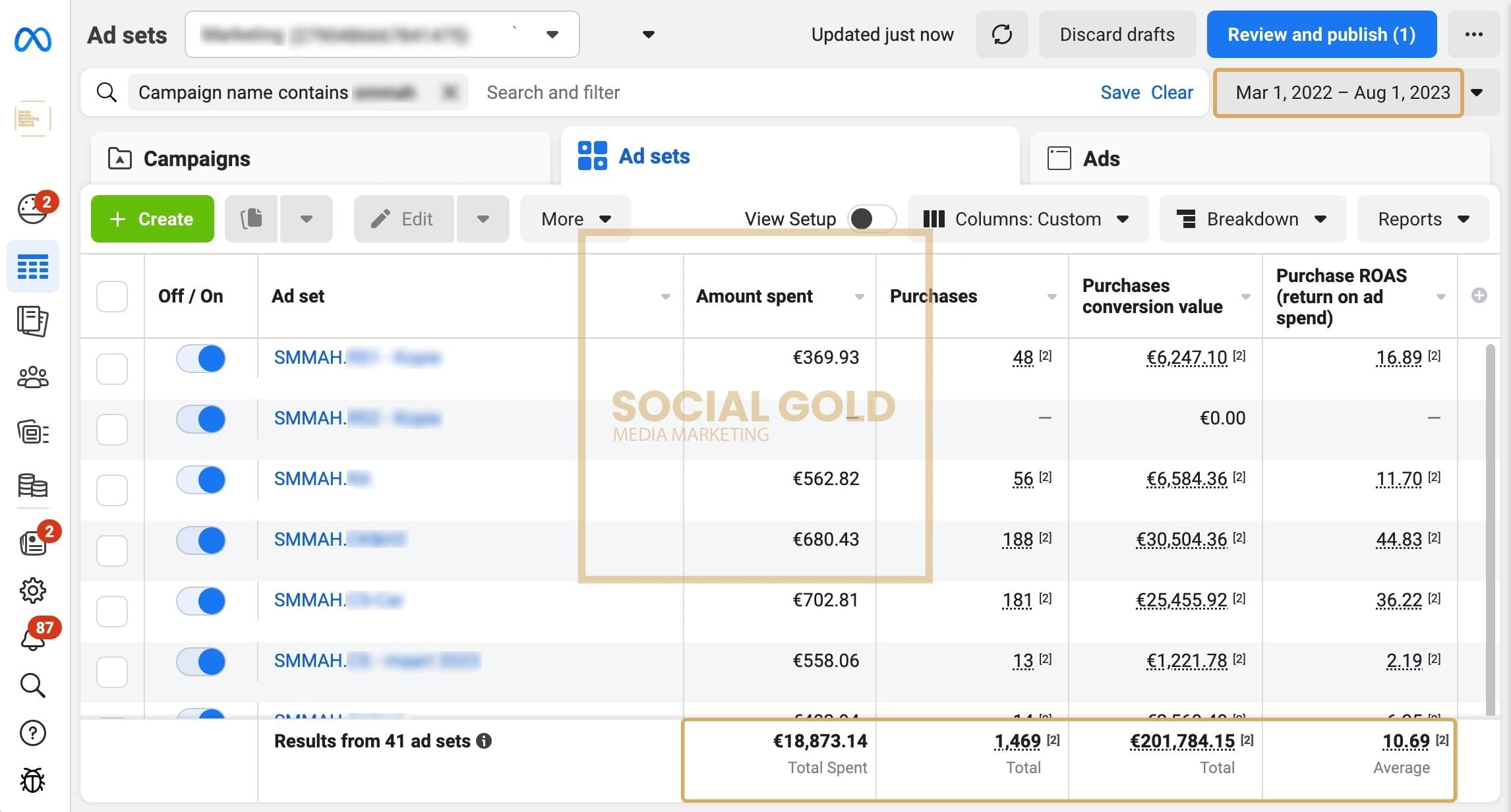The width and height of the screenshot is (1511, 812).
Task: Open the date range dropdown arrow
Action: [1478, 92]
